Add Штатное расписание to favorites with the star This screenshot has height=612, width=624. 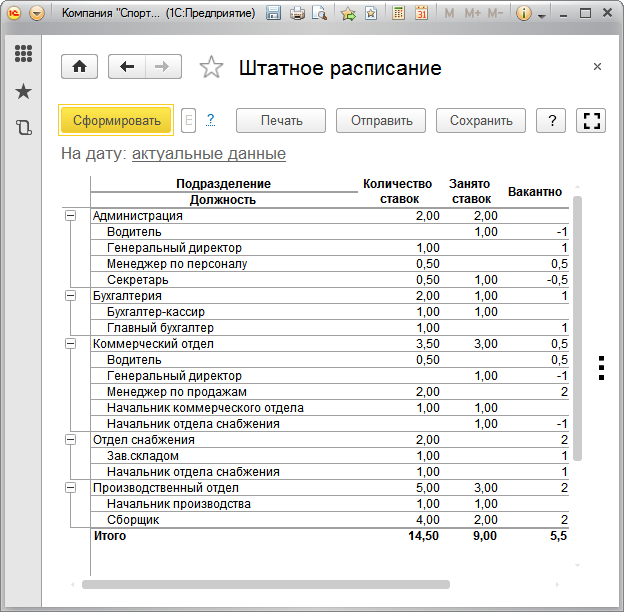[x=211, y=68]
